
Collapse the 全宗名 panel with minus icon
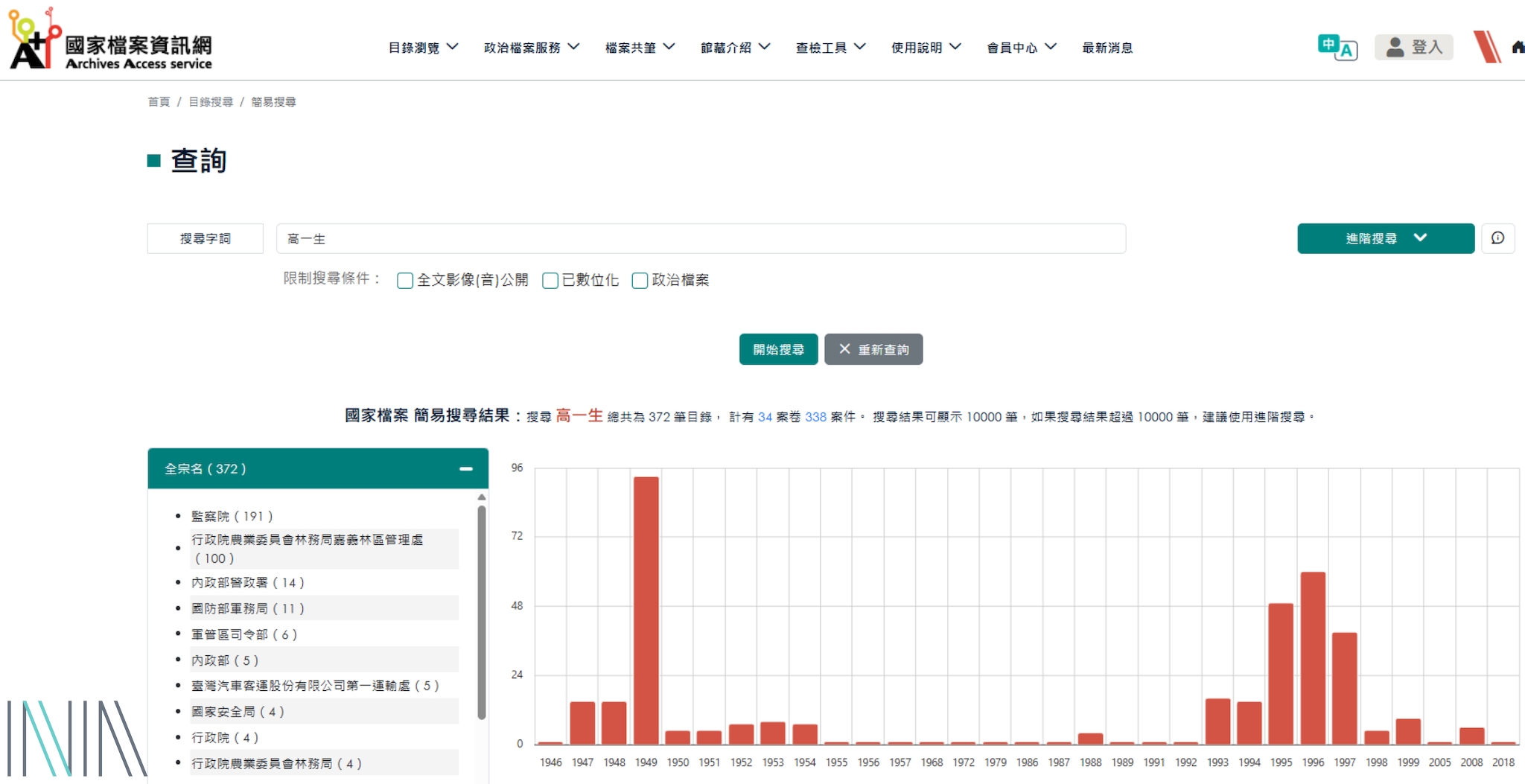(x=466, y=468)
